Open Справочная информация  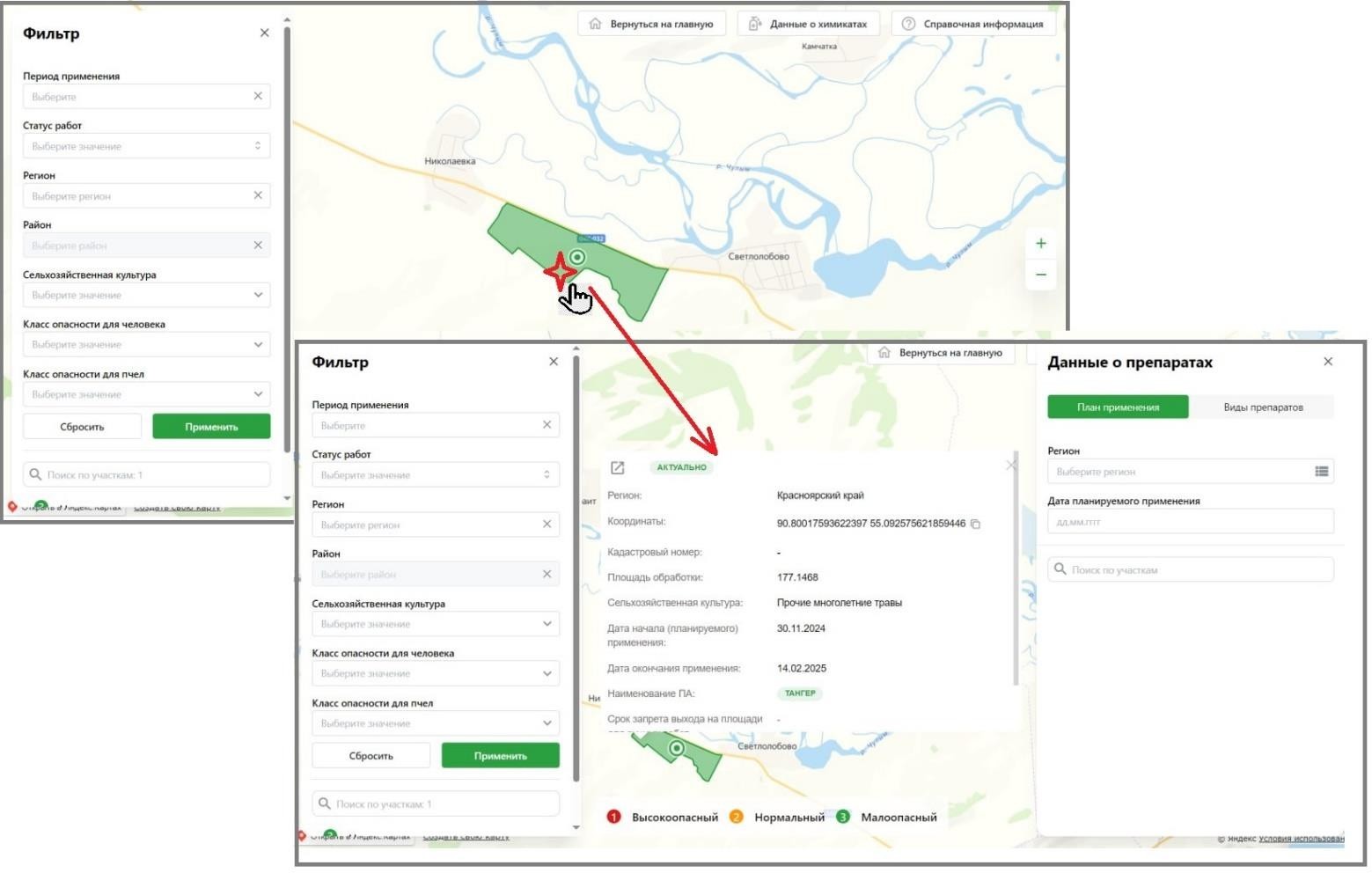pos(972,24)
